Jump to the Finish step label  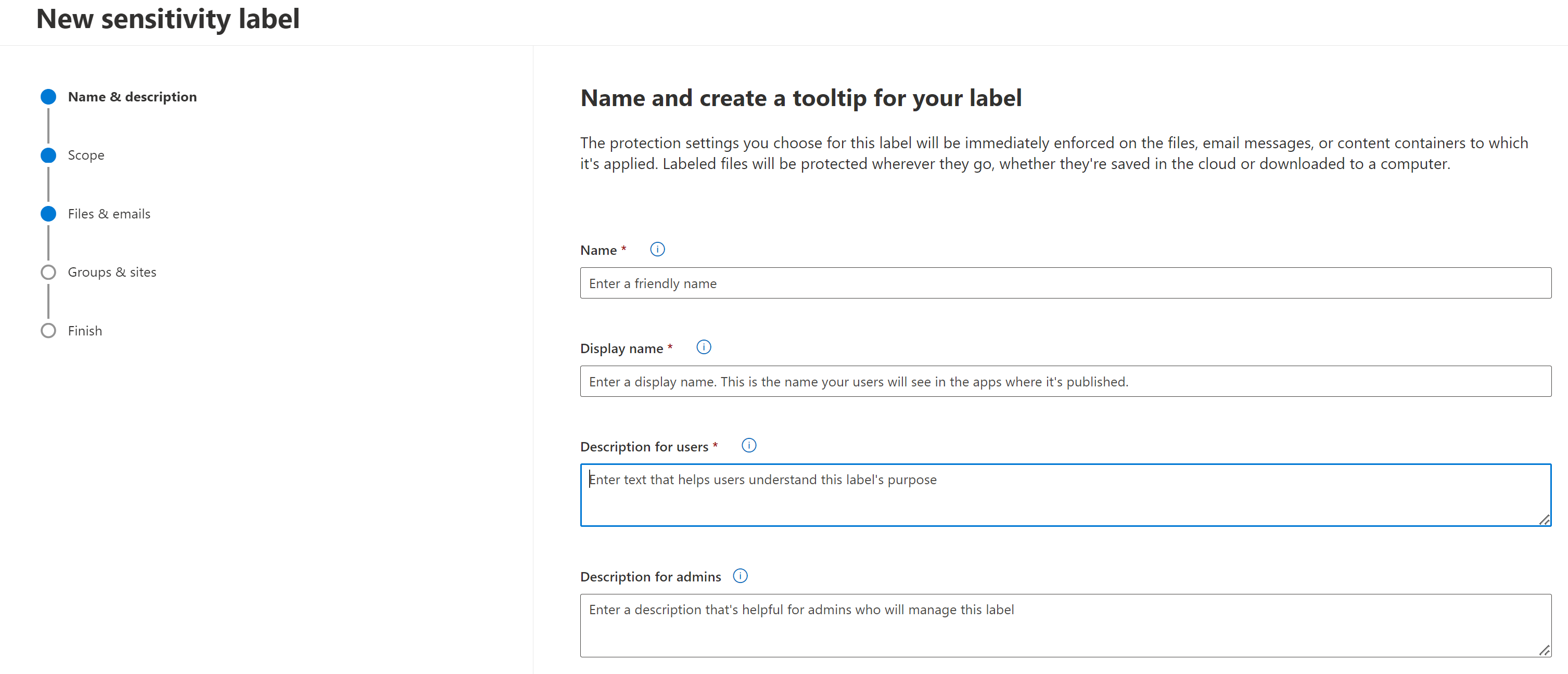tap(85, 331)
